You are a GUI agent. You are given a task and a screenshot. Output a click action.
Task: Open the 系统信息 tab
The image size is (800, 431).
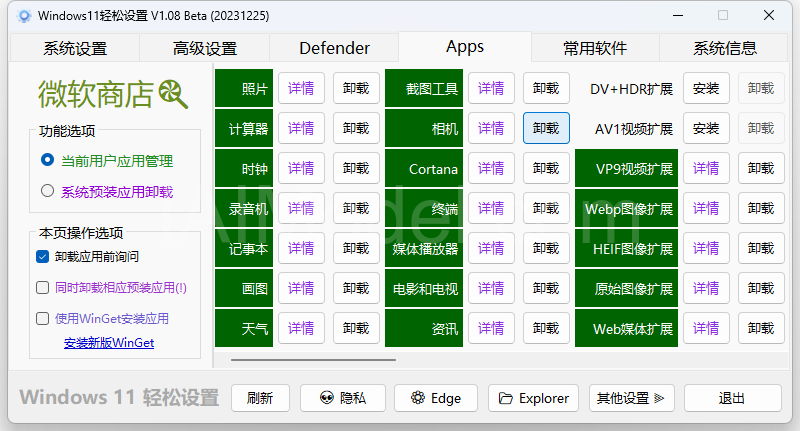coord(724,48)
